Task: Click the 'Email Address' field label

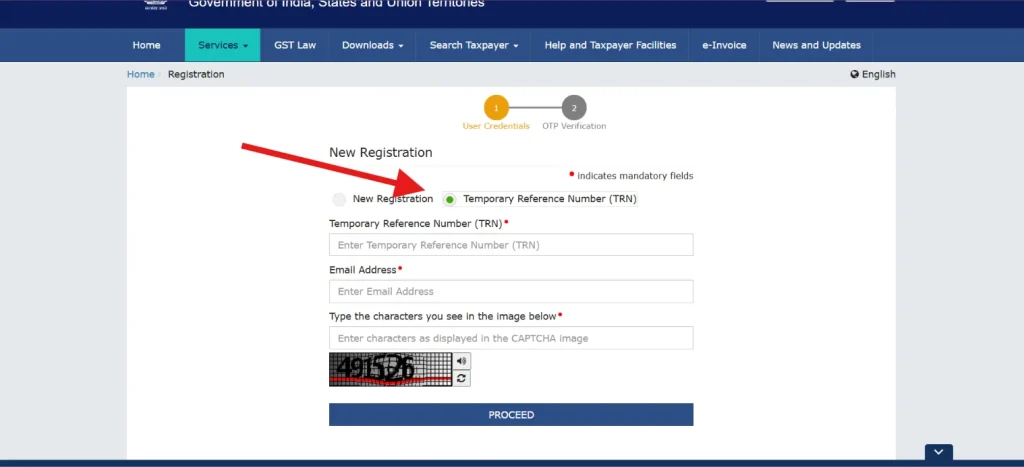Action: coord(362,270)
